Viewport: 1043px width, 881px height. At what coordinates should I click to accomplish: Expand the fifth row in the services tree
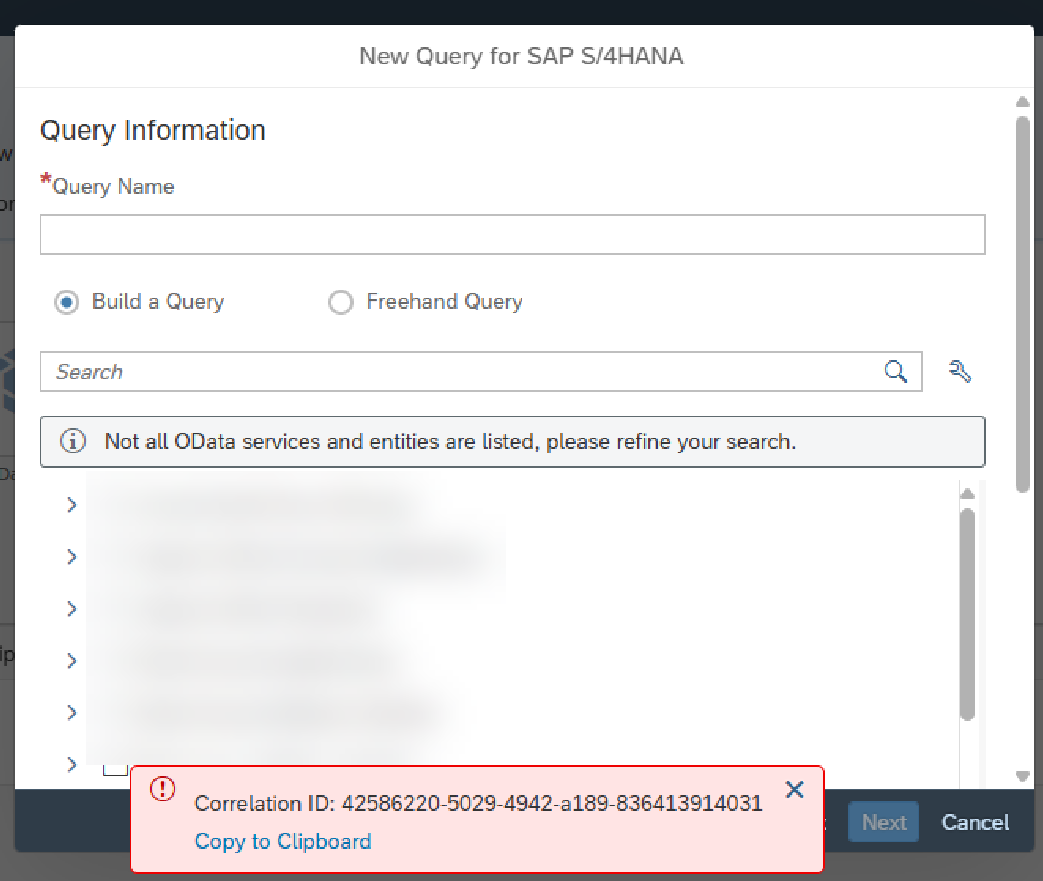click(72, 713)
